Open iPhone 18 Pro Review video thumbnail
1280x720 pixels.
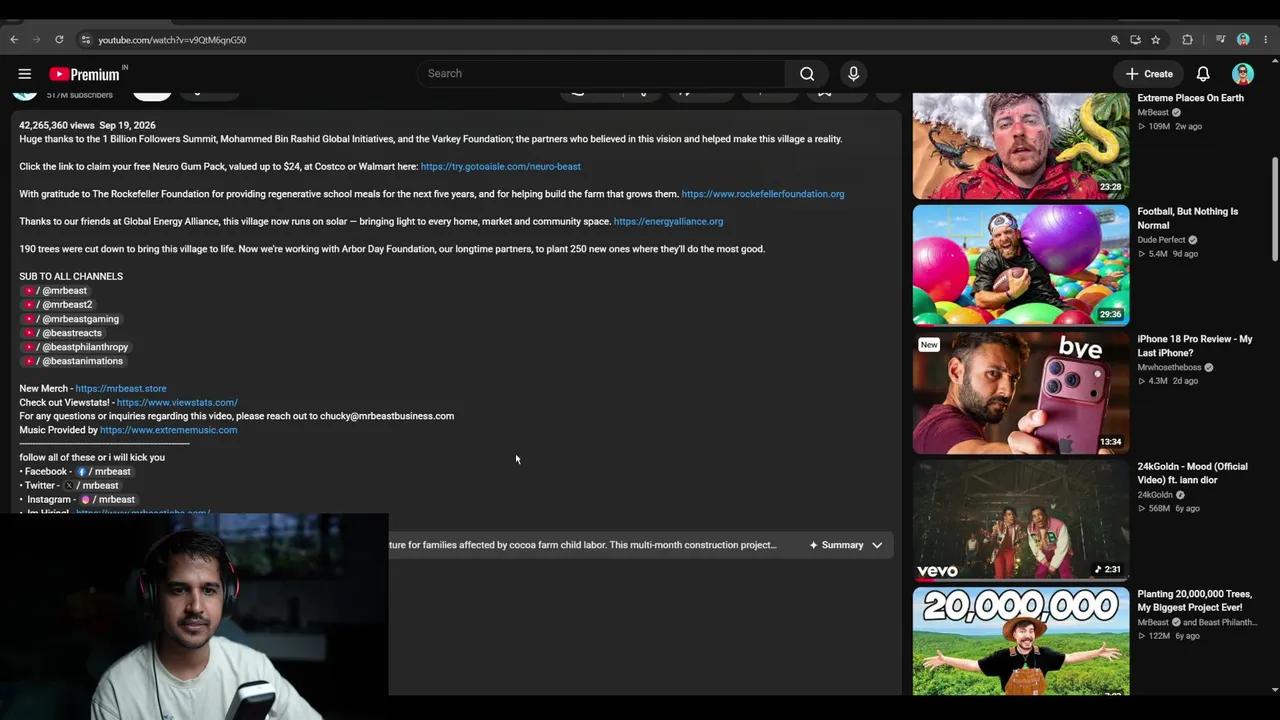1021,393
